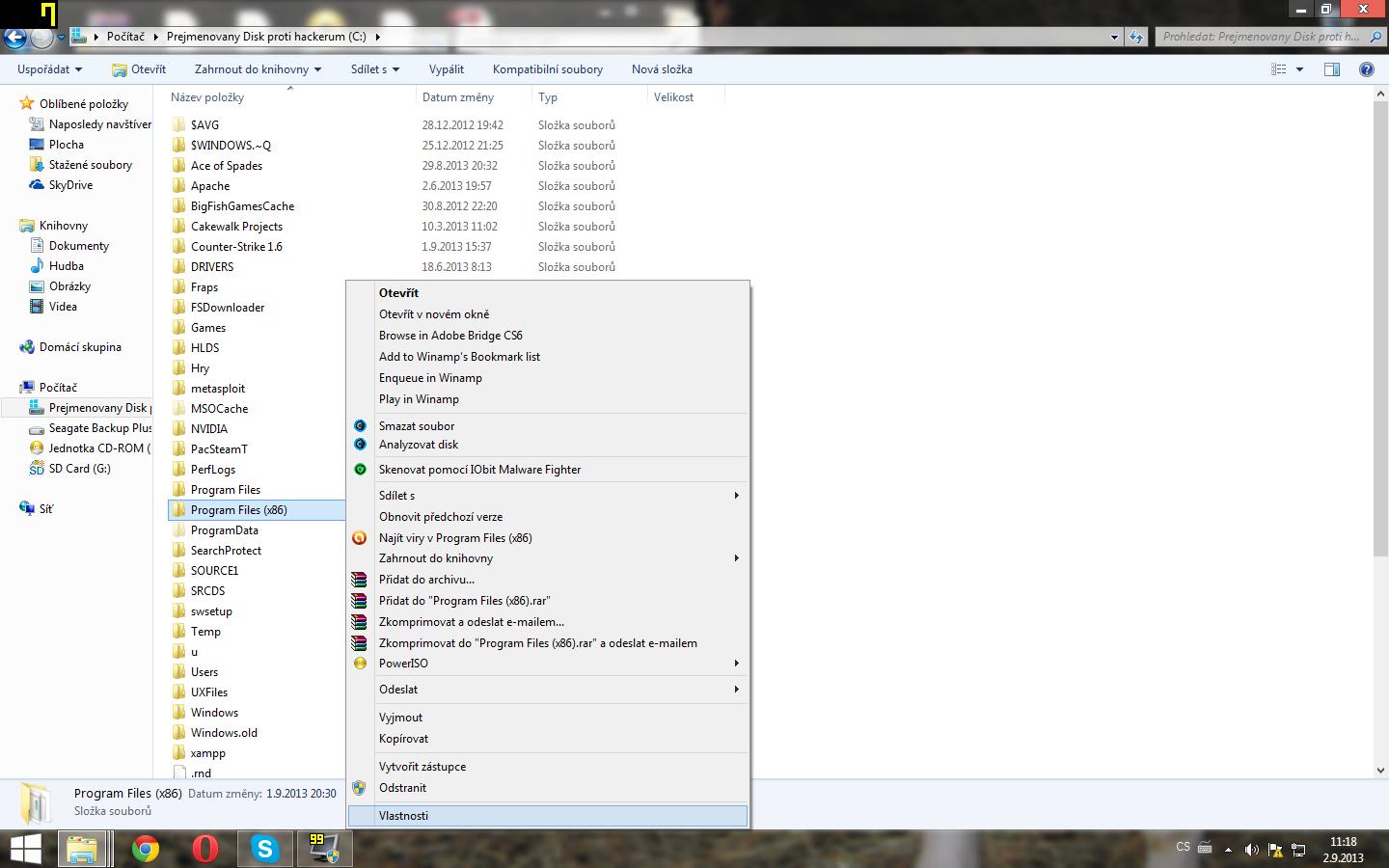Screen dimensions: 1389x868
Task: Toggle the preview pane icon
Action: point(1332,69)
